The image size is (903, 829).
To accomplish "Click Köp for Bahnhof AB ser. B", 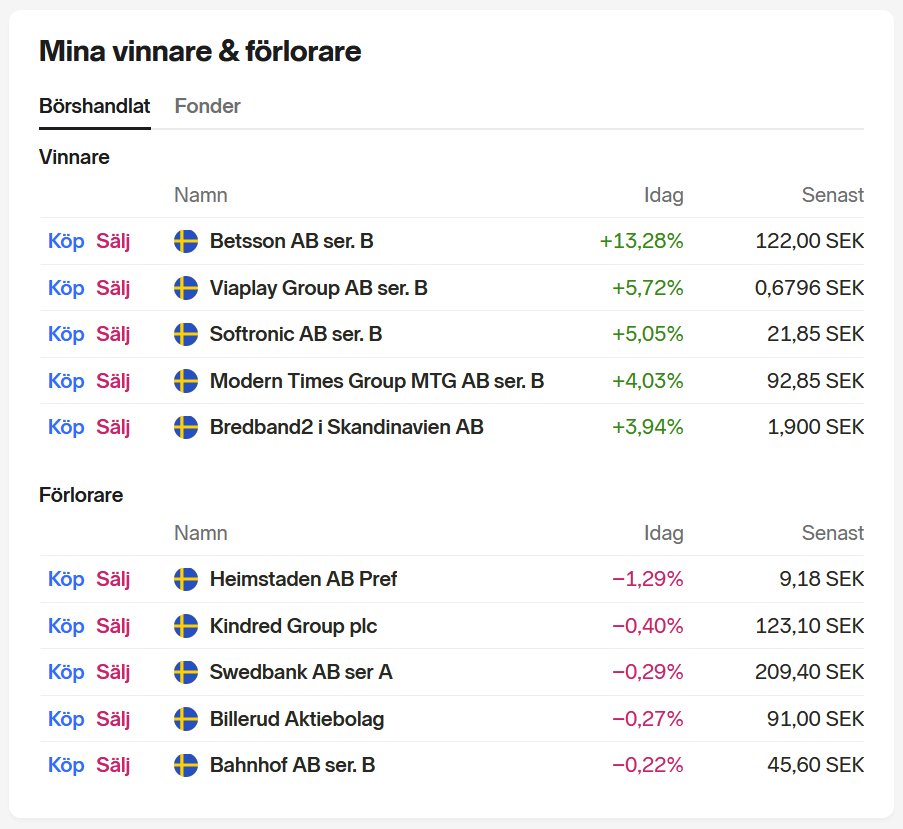I will pyautogui.click(x=66, y=765).
